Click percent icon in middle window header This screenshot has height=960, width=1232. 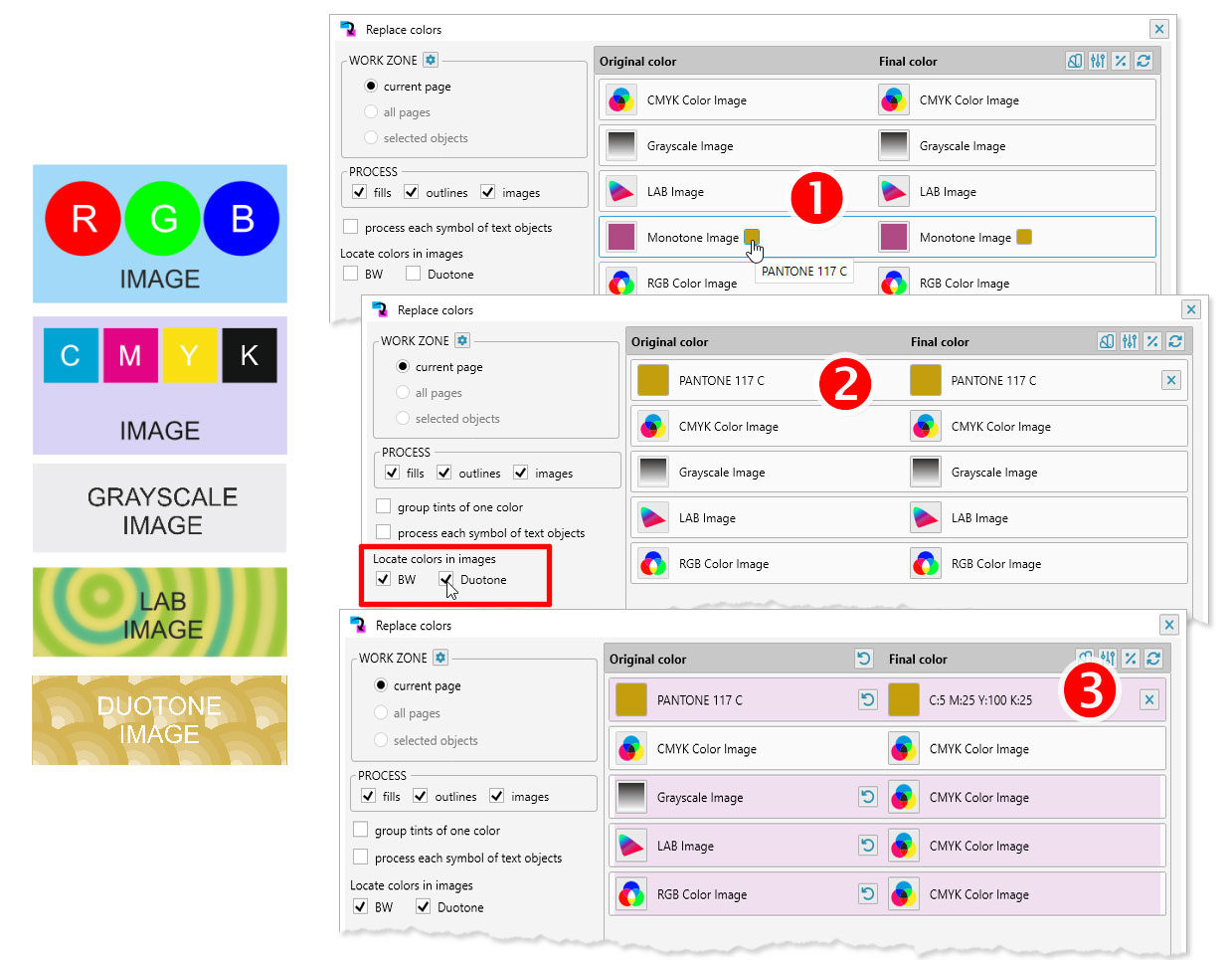coord(1152,341)
